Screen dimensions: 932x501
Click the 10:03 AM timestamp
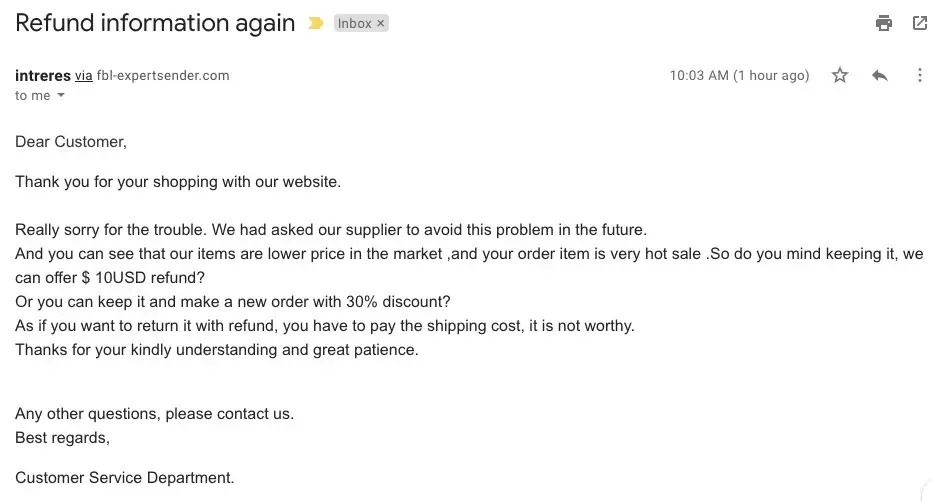739,75
